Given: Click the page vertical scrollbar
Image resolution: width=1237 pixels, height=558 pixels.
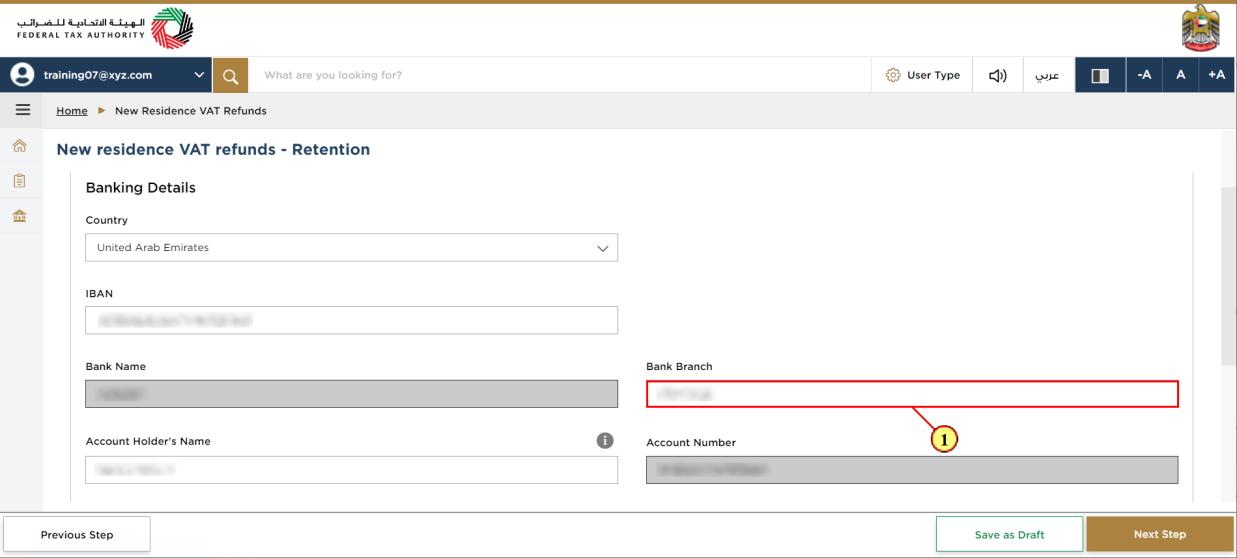Looking at the screenshot, I should coord(1228,275).
